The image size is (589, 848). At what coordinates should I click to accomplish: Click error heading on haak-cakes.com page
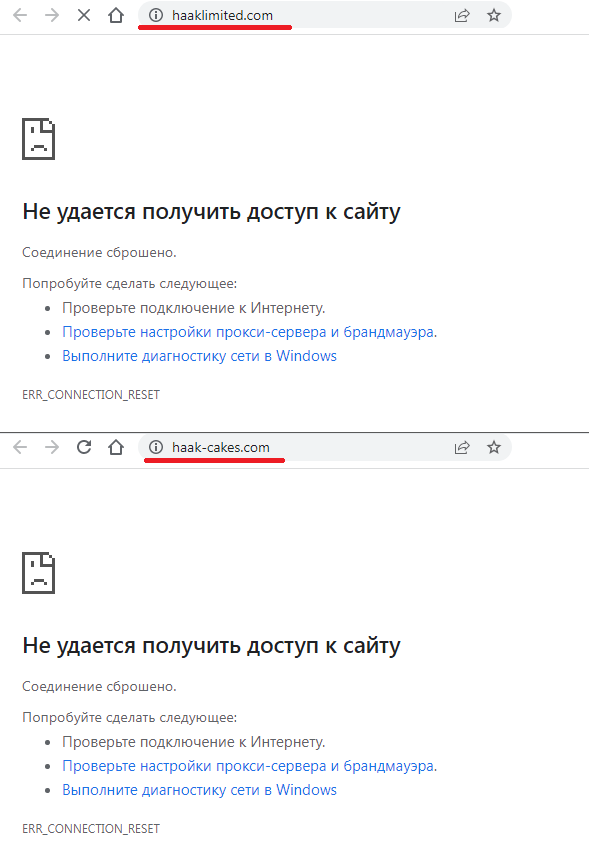click(211, 646)
